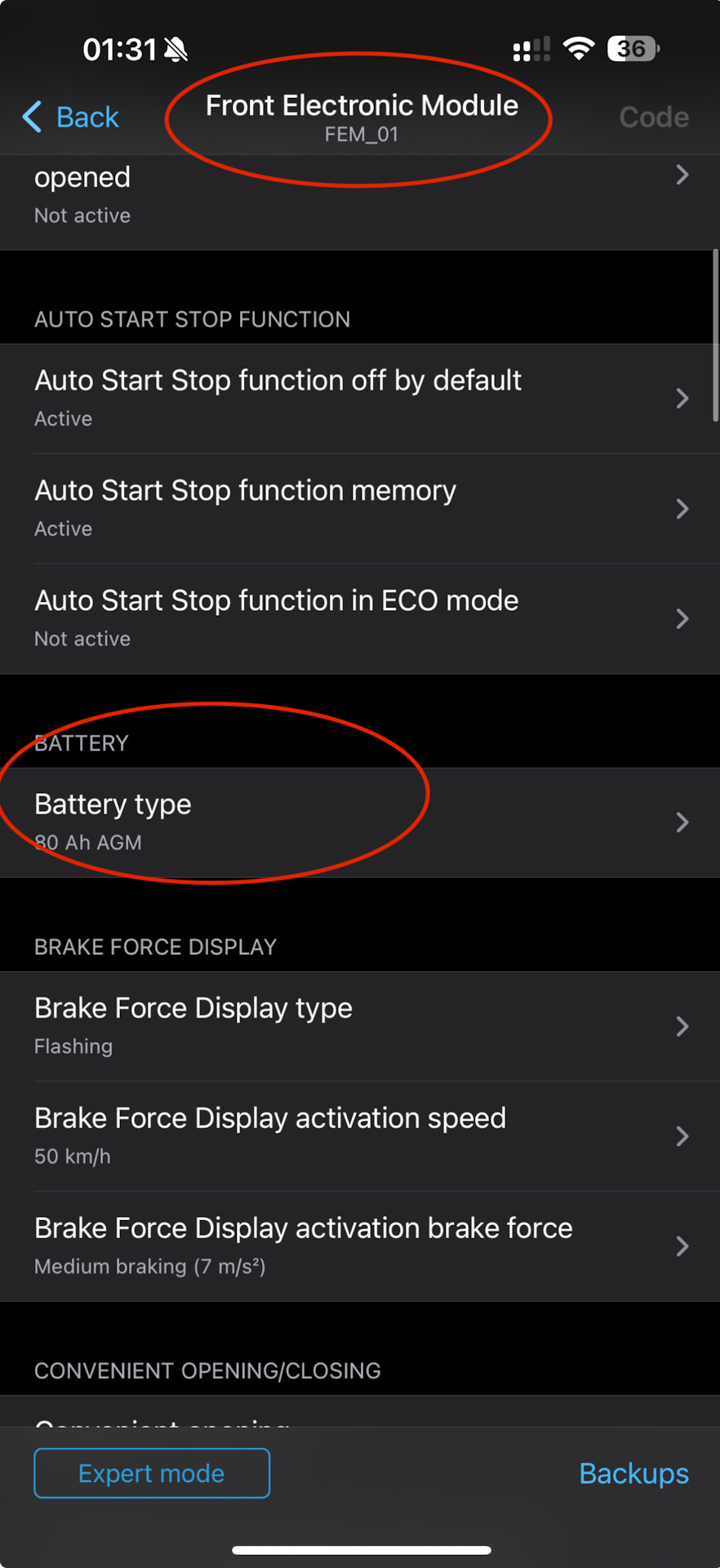Tap the chevron on the opened row
720x1568 pixels.
682,176
